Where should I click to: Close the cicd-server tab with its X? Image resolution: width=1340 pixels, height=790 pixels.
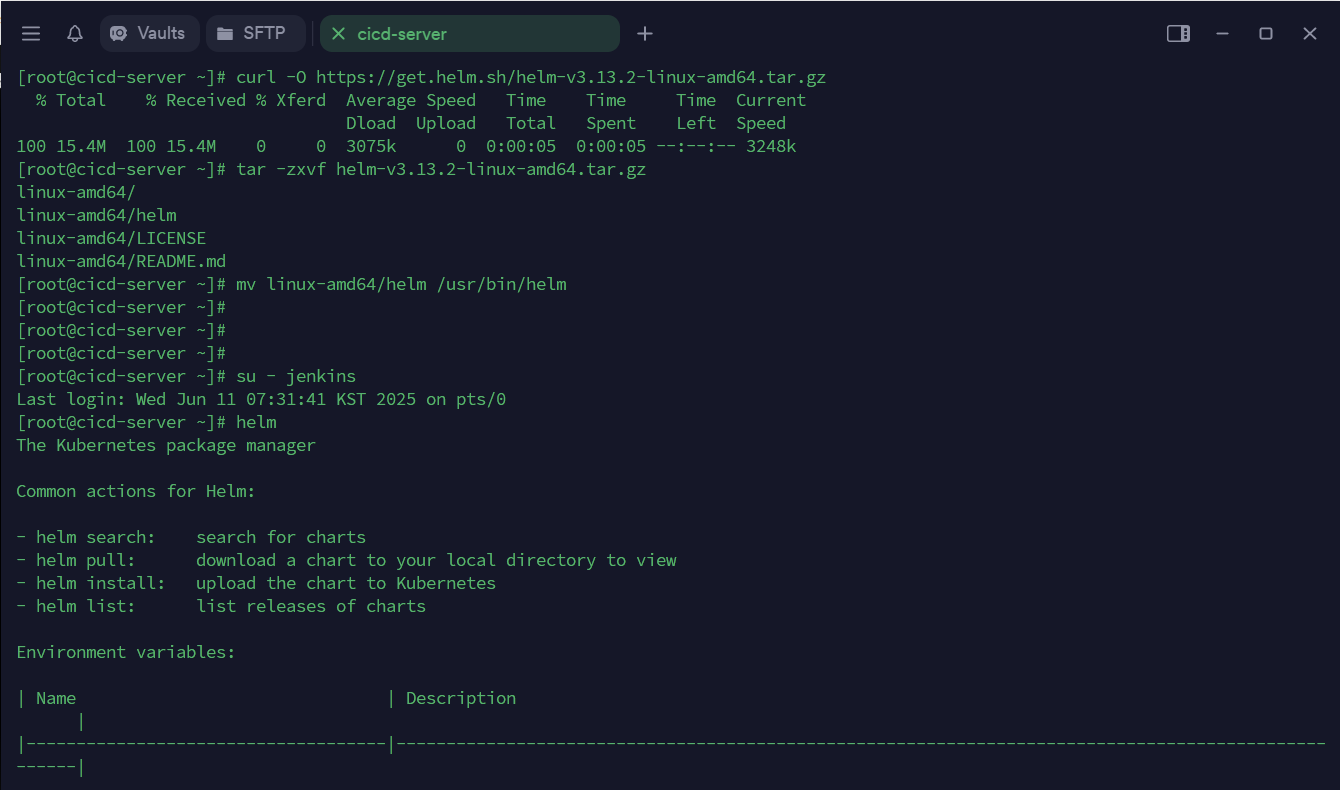click(338, 34)
